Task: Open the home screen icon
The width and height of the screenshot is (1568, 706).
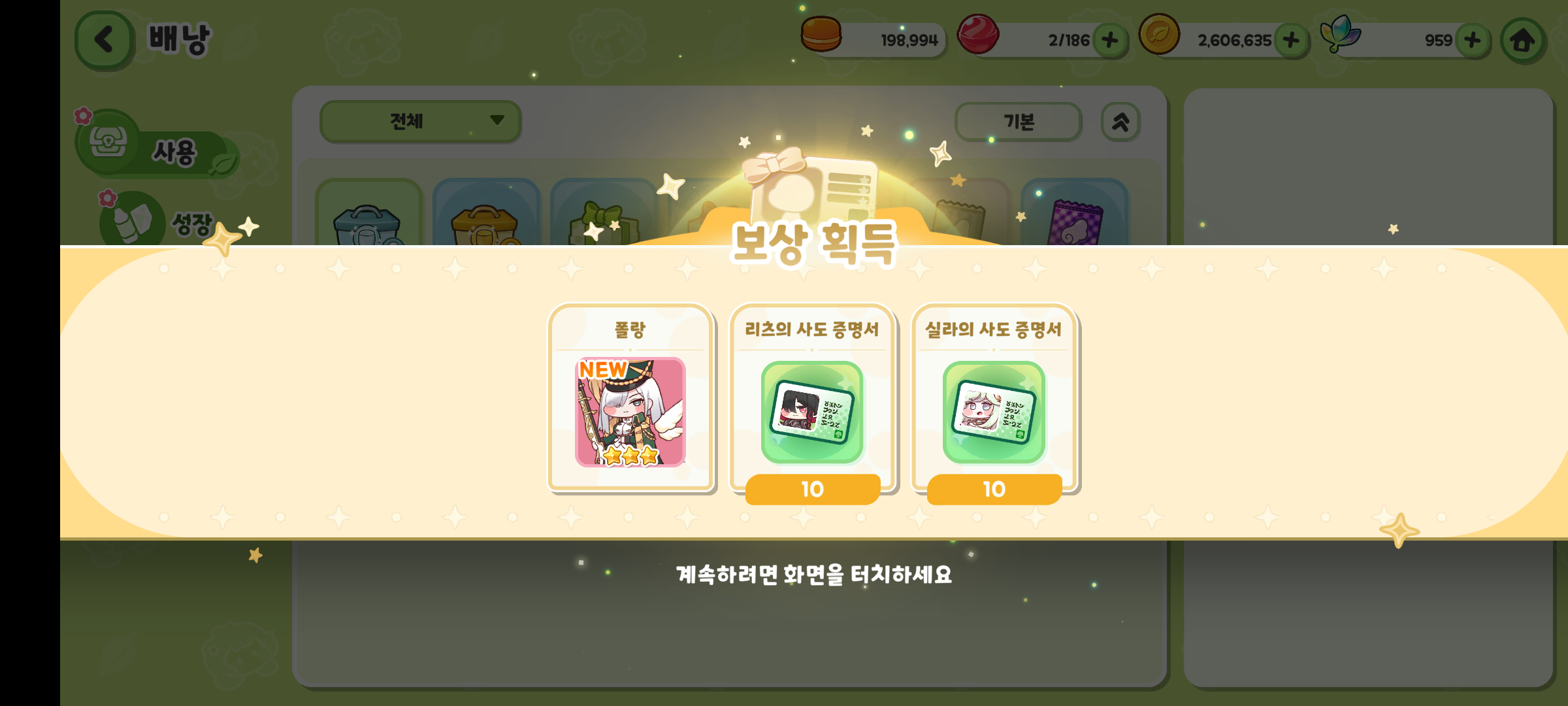Action: coord(1523,41)
